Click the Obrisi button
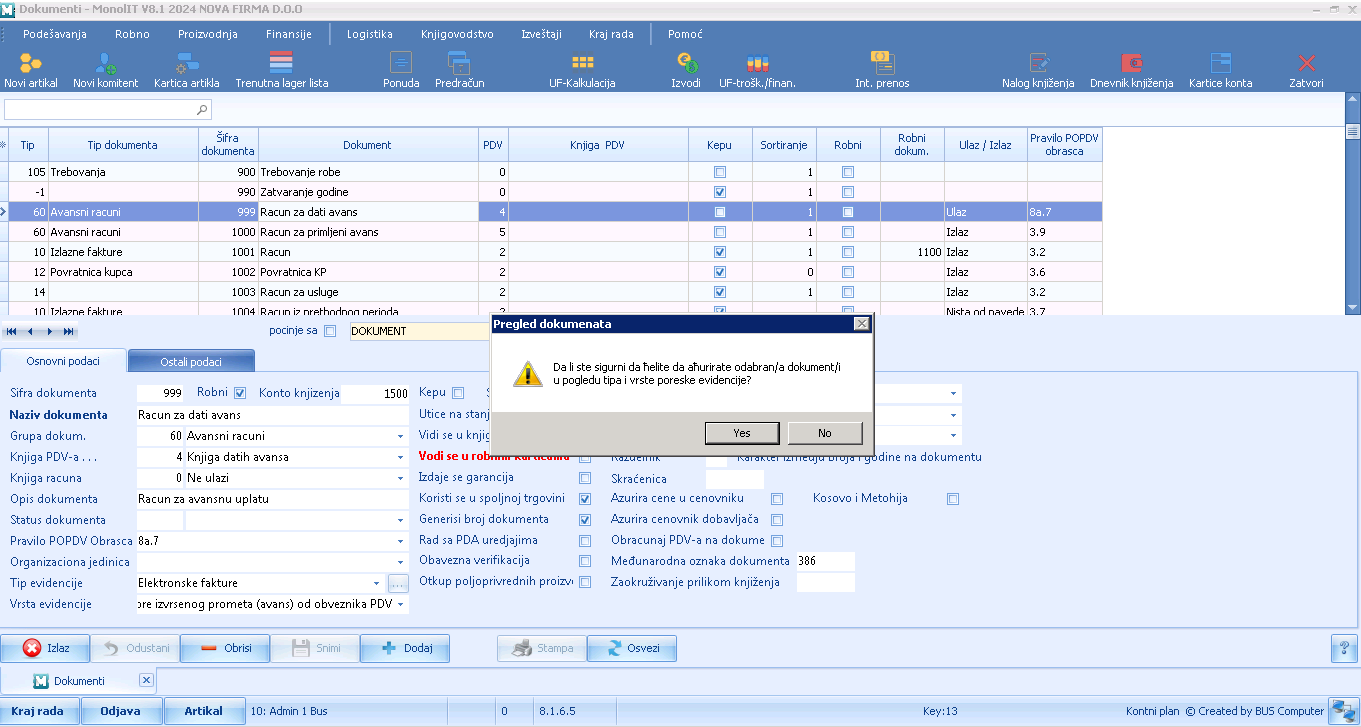Screen dimensions: 1361x727 point(225,648)
